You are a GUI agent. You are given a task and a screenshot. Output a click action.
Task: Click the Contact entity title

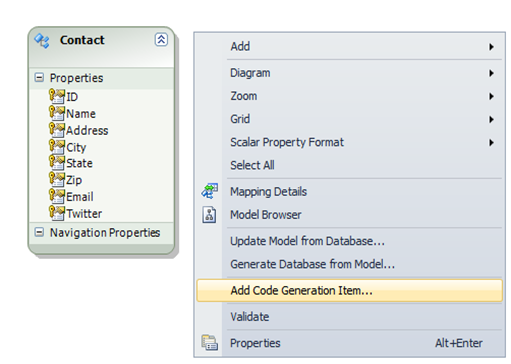pyautogui.click(x=82, y=40)
